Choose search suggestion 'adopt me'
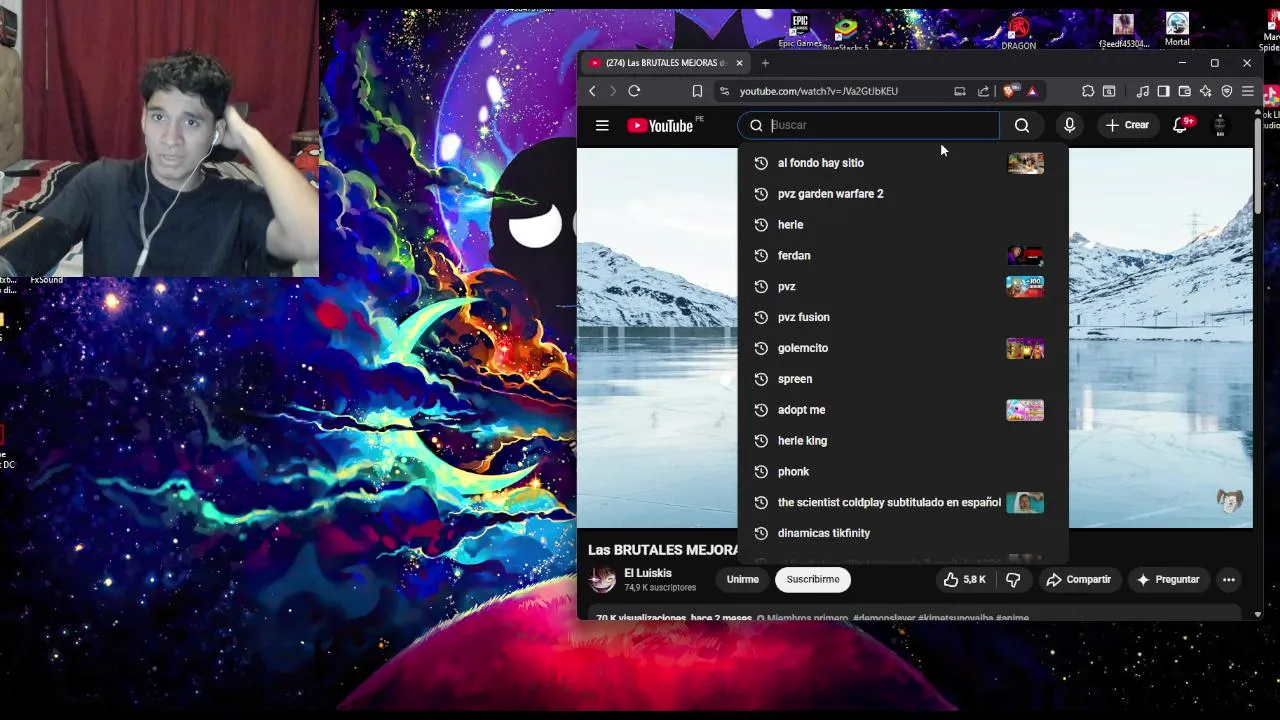This screenshot has height=720, width=1280. click(x=903, y=410)
